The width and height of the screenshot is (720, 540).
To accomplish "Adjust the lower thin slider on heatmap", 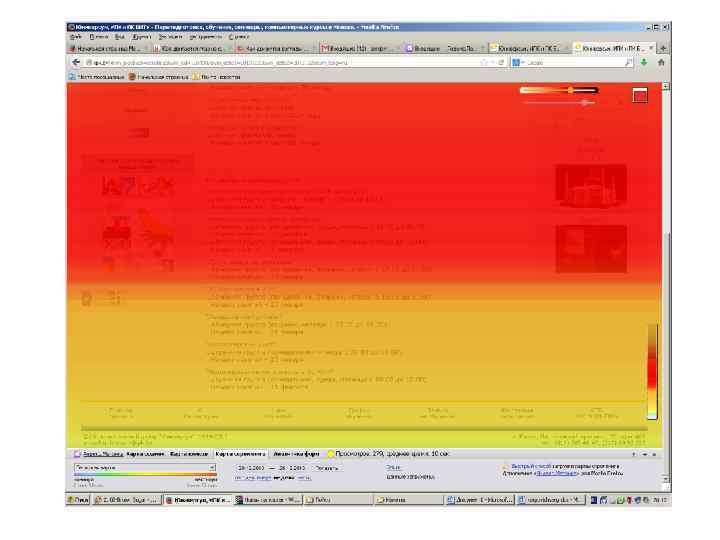I will (x=560, y=103).
